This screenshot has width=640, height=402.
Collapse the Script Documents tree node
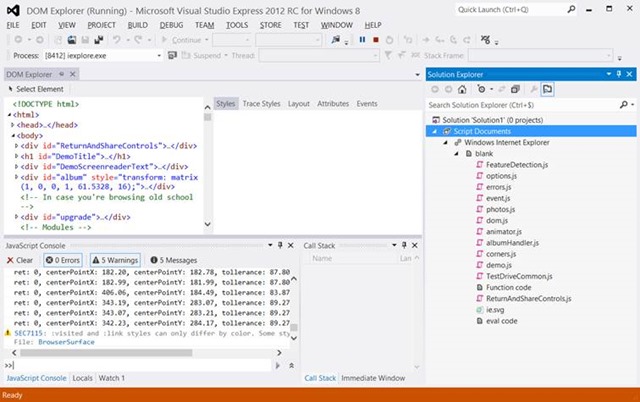(434, 131)
